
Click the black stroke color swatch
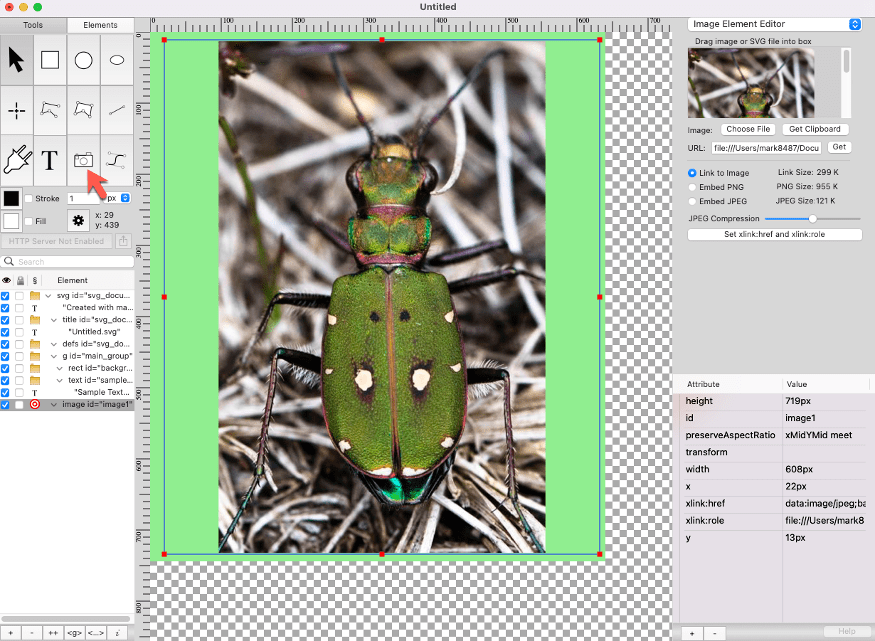(11, 198)
